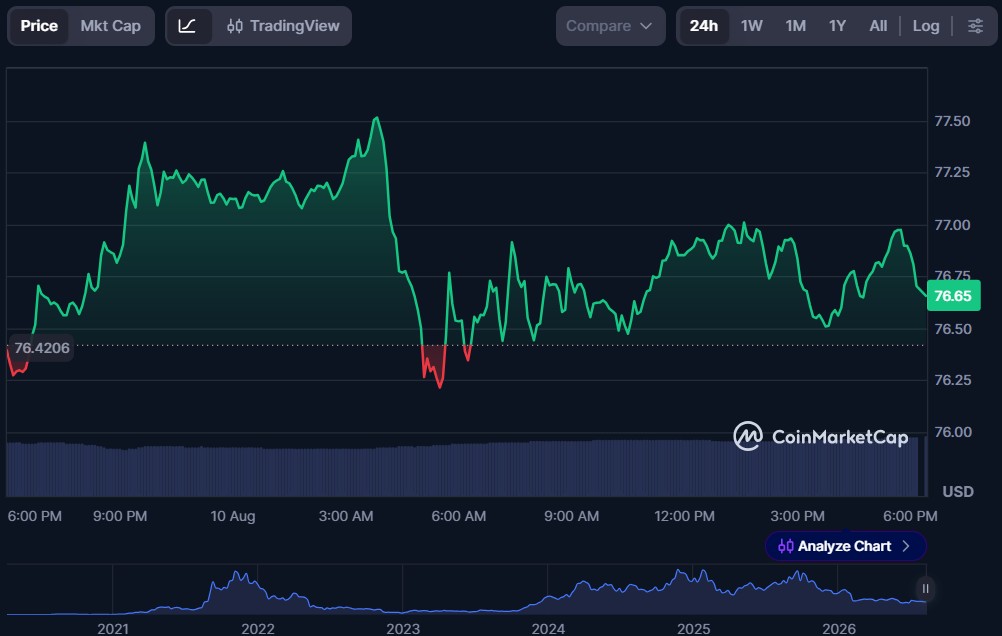Click the volume bars area of chart
This screenshot has height=636, width=1002.
click(x=466, y=469)
